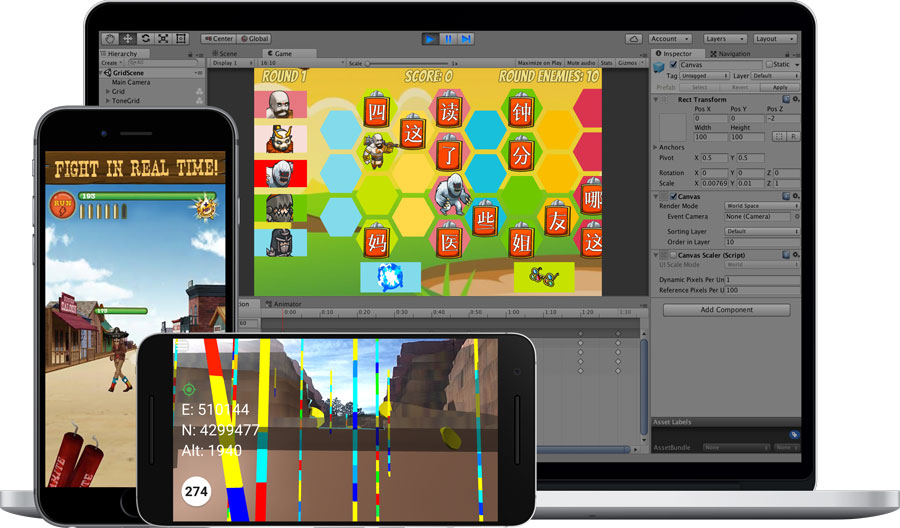The height and width of the screenshot is (528, 900).
Task: Click the Add Component button
Action: (727, 309)
